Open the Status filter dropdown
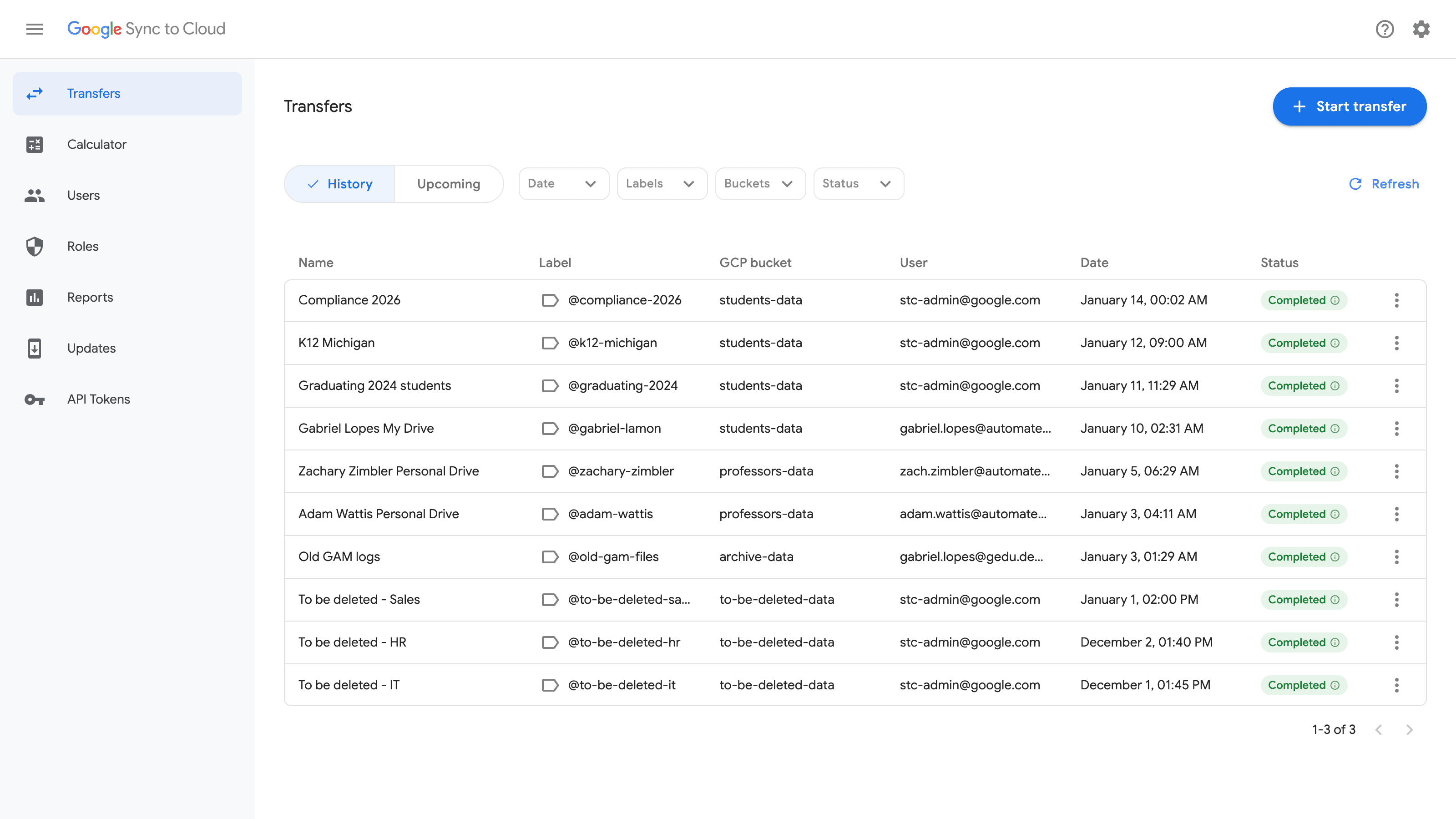Image resolution: width=1456 pixels, height=819 pixels. coord(858,184)
